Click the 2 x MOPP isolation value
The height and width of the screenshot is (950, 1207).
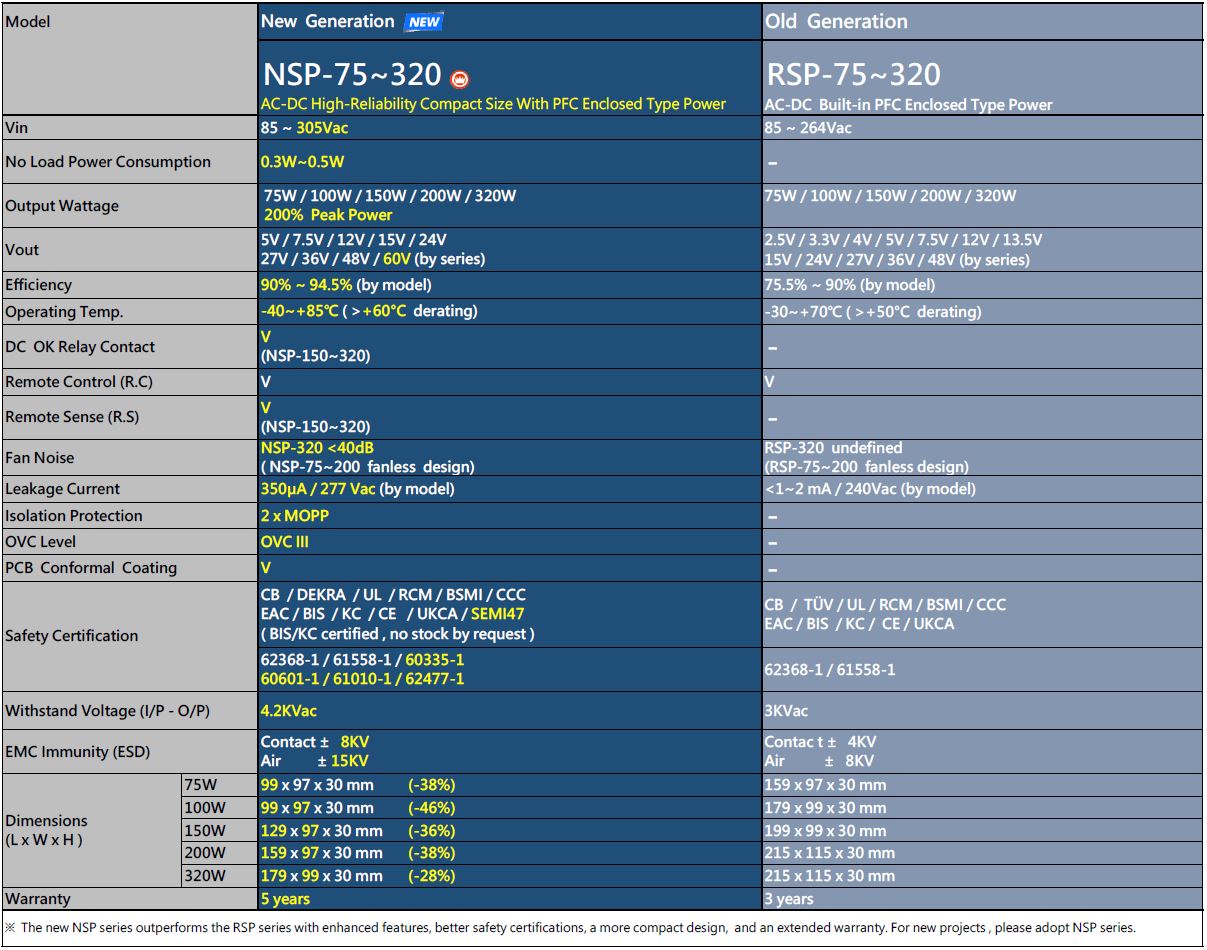point(294,516)
